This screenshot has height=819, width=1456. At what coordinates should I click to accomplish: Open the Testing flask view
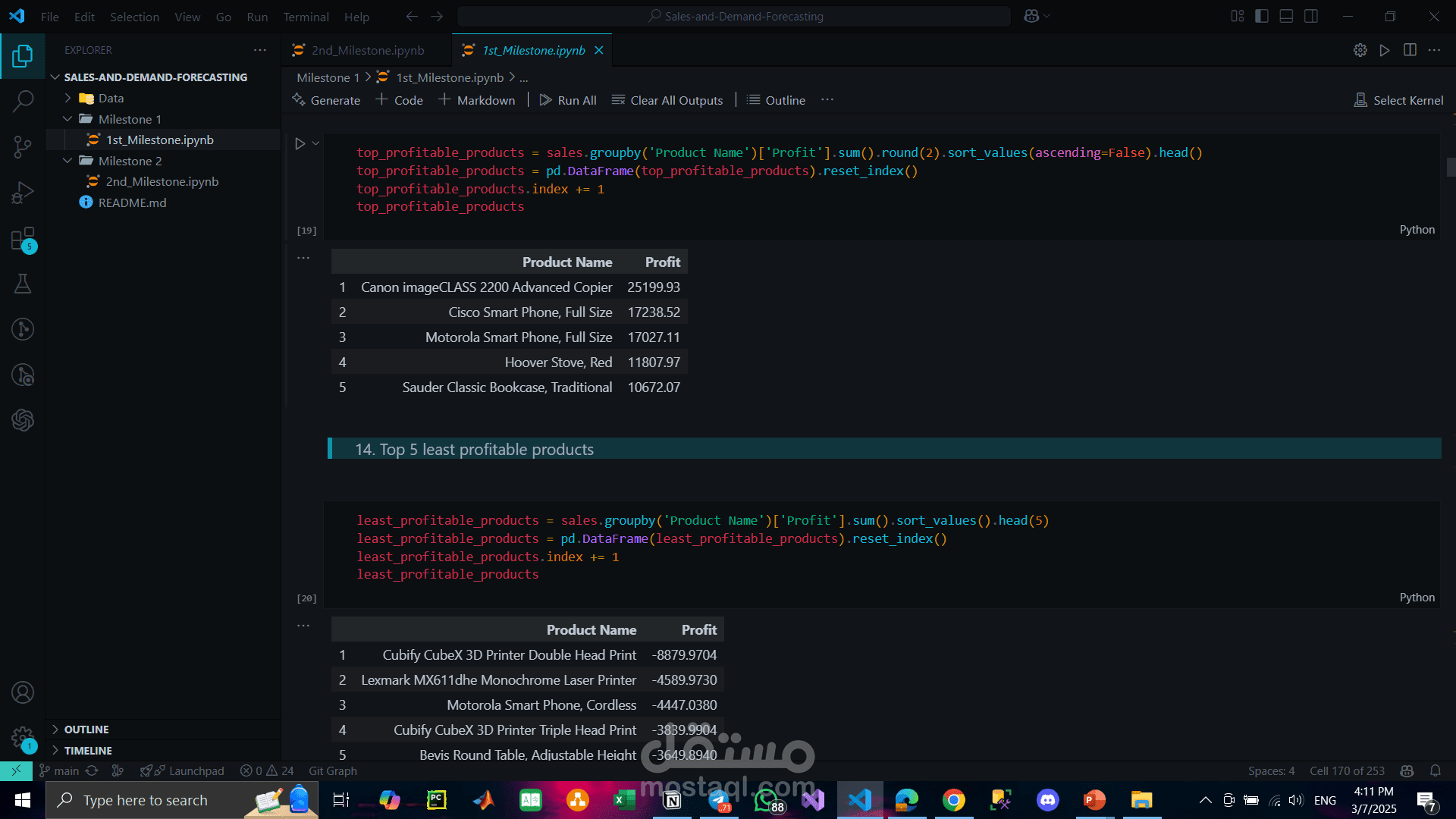23,284
